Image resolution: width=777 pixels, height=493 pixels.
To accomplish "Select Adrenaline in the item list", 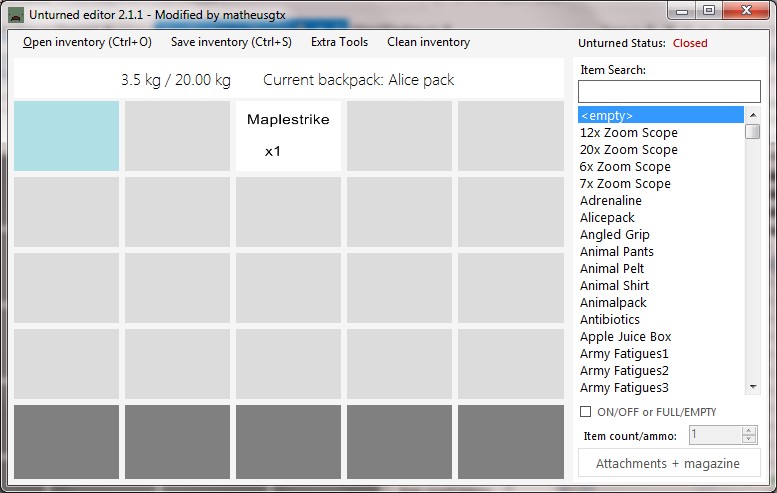I will point(610,200).
